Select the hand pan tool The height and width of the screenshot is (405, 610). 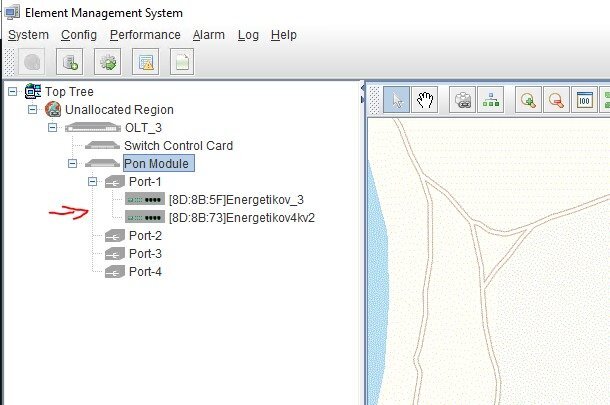[x=425, y=100]
